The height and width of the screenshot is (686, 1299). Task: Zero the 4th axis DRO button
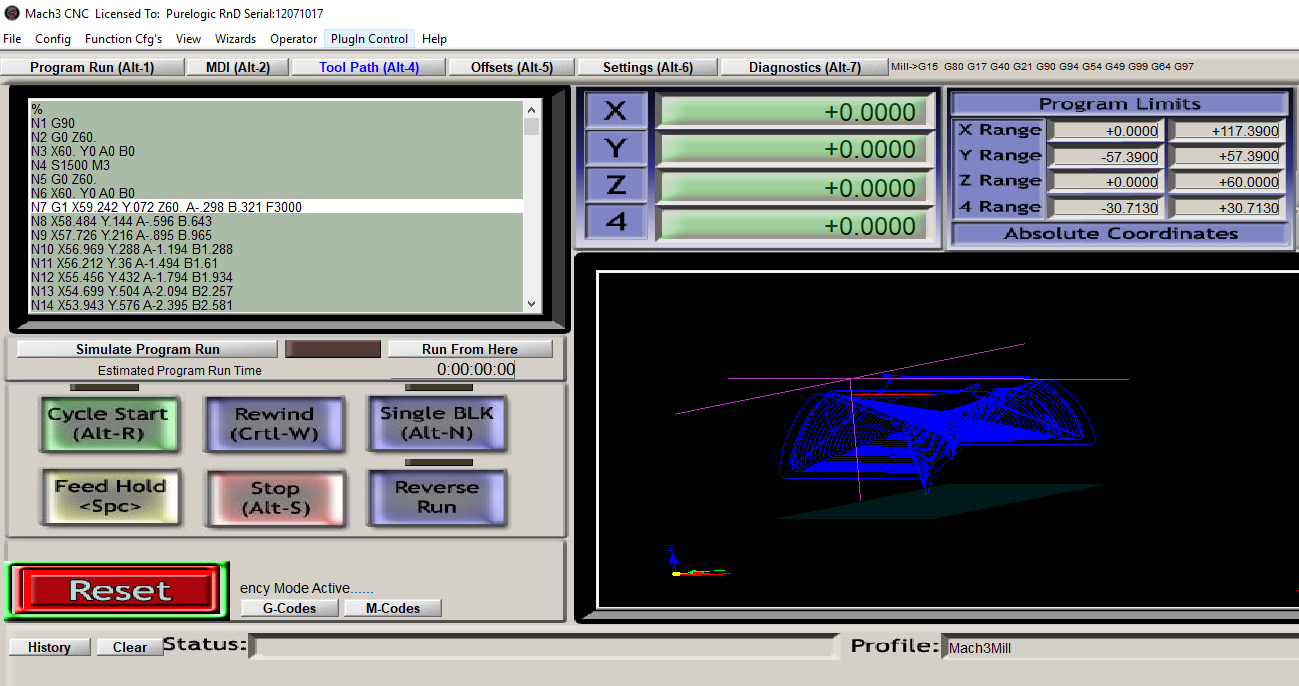615,223
